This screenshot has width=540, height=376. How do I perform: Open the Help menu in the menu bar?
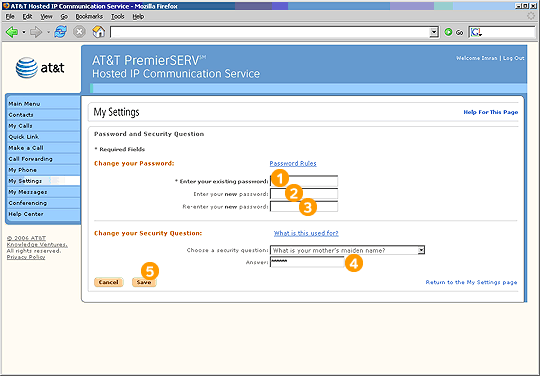click(138, 17)
